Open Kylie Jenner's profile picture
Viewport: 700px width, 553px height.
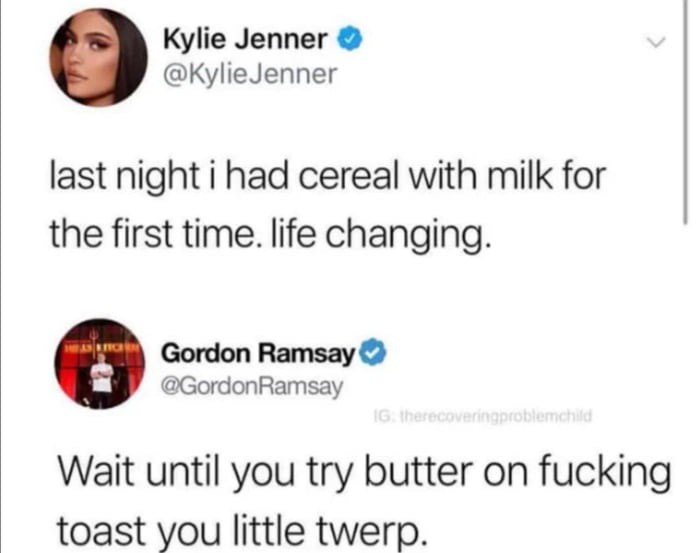coord(98,58)
